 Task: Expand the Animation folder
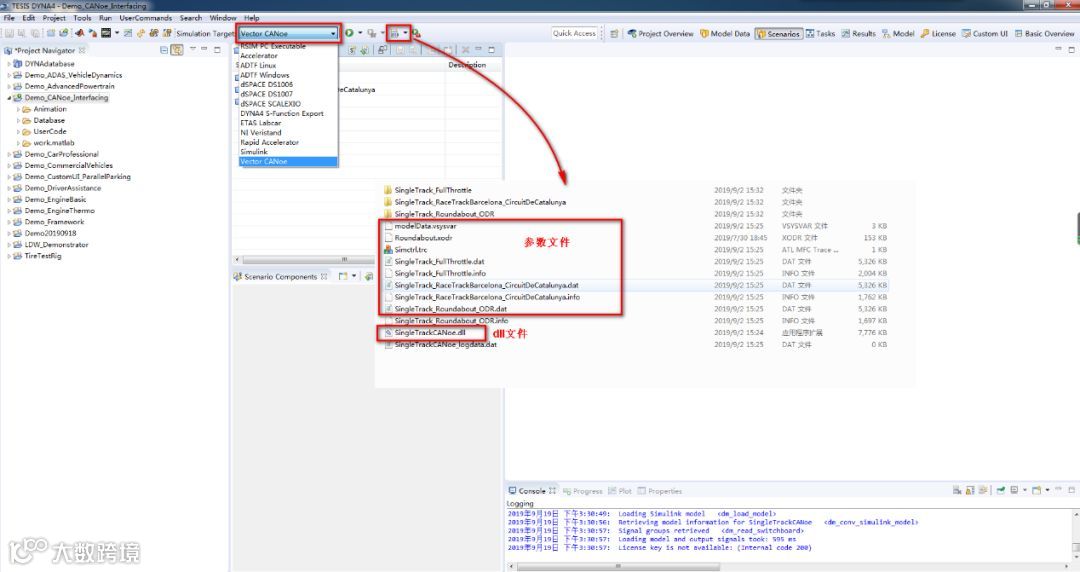[18, 109]
